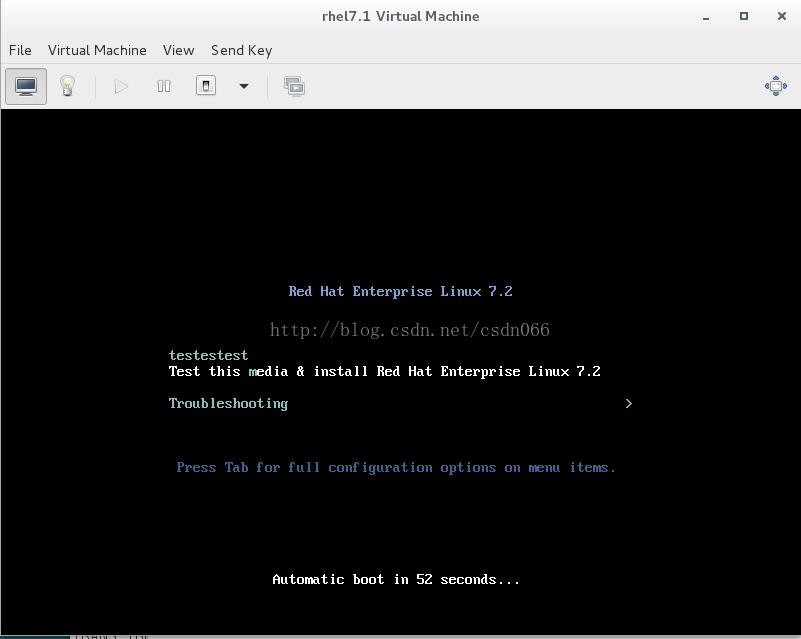Maximize the rhel7.1 Virtual Machine window
Image resolution: width=801 pixels, height=639 pixels.
click(744, 16)
